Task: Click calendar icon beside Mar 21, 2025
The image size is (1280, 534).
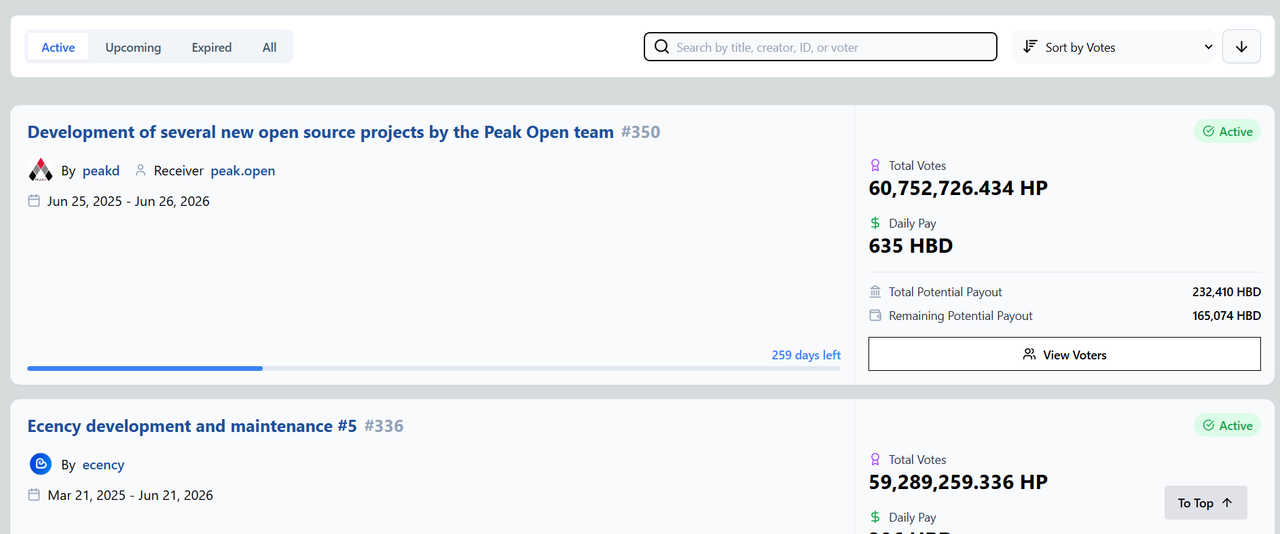Action: click(x=34, y=495)
